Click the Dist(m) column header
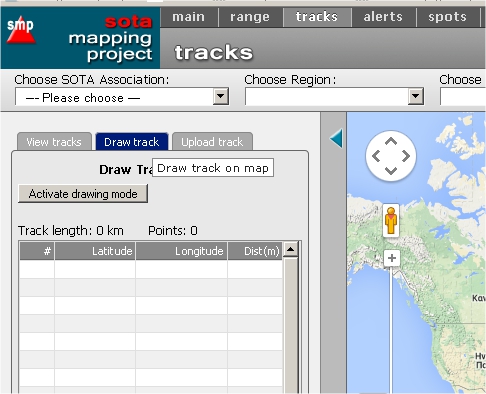This screenshot has height=394, width=486. point(255,251)
